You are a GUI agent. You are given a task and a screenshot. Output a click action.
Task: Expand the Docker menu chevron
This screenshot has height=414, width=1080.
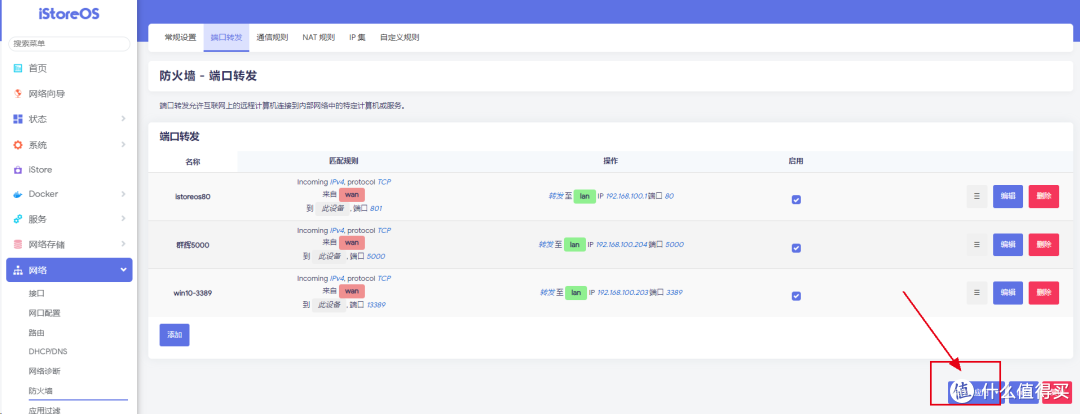coord(123,194)
